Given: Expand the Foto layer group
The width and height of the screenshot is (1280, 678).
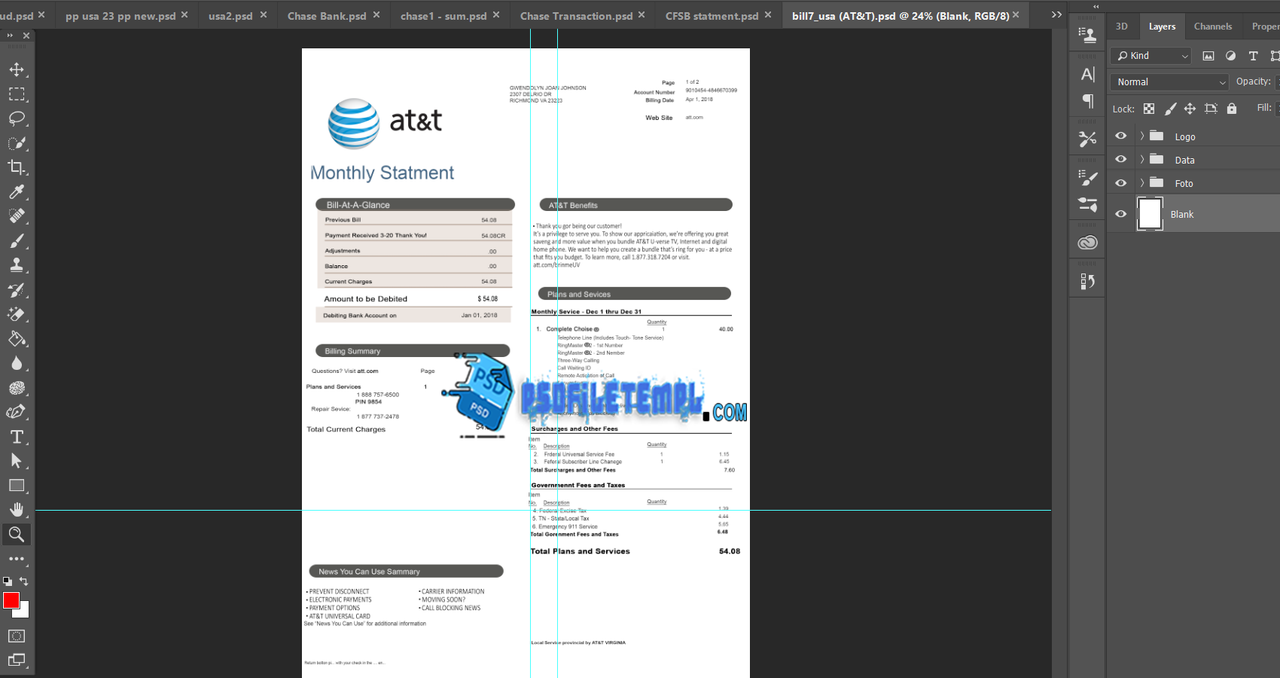Looking at the screenshot, I should (1142, 183).
